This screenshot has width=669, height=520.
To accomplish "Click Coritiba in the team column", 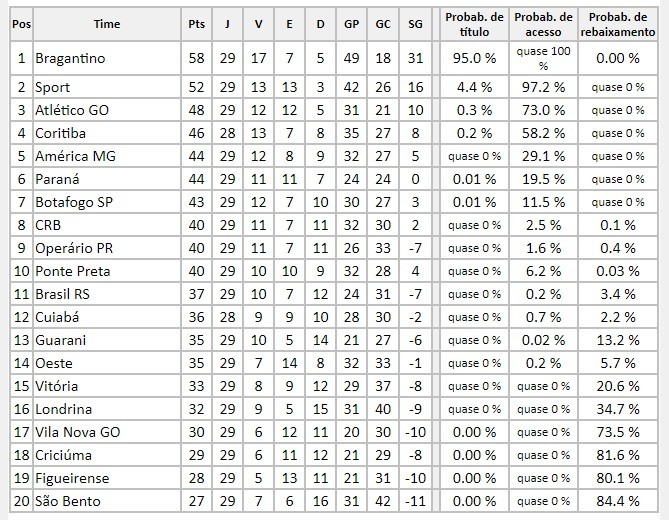I will (60, 134).
